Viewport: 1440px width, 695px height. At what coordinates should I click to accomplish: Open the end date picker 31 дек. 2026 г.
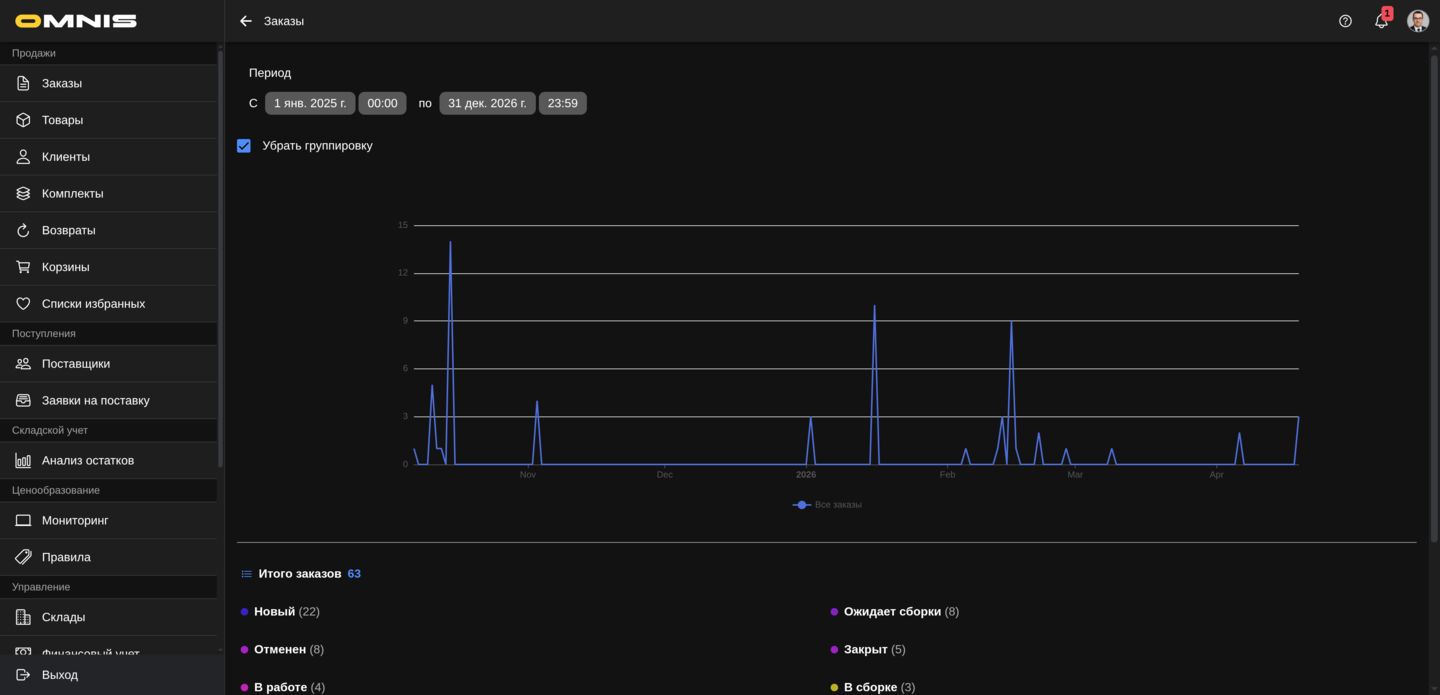point(487,103)
